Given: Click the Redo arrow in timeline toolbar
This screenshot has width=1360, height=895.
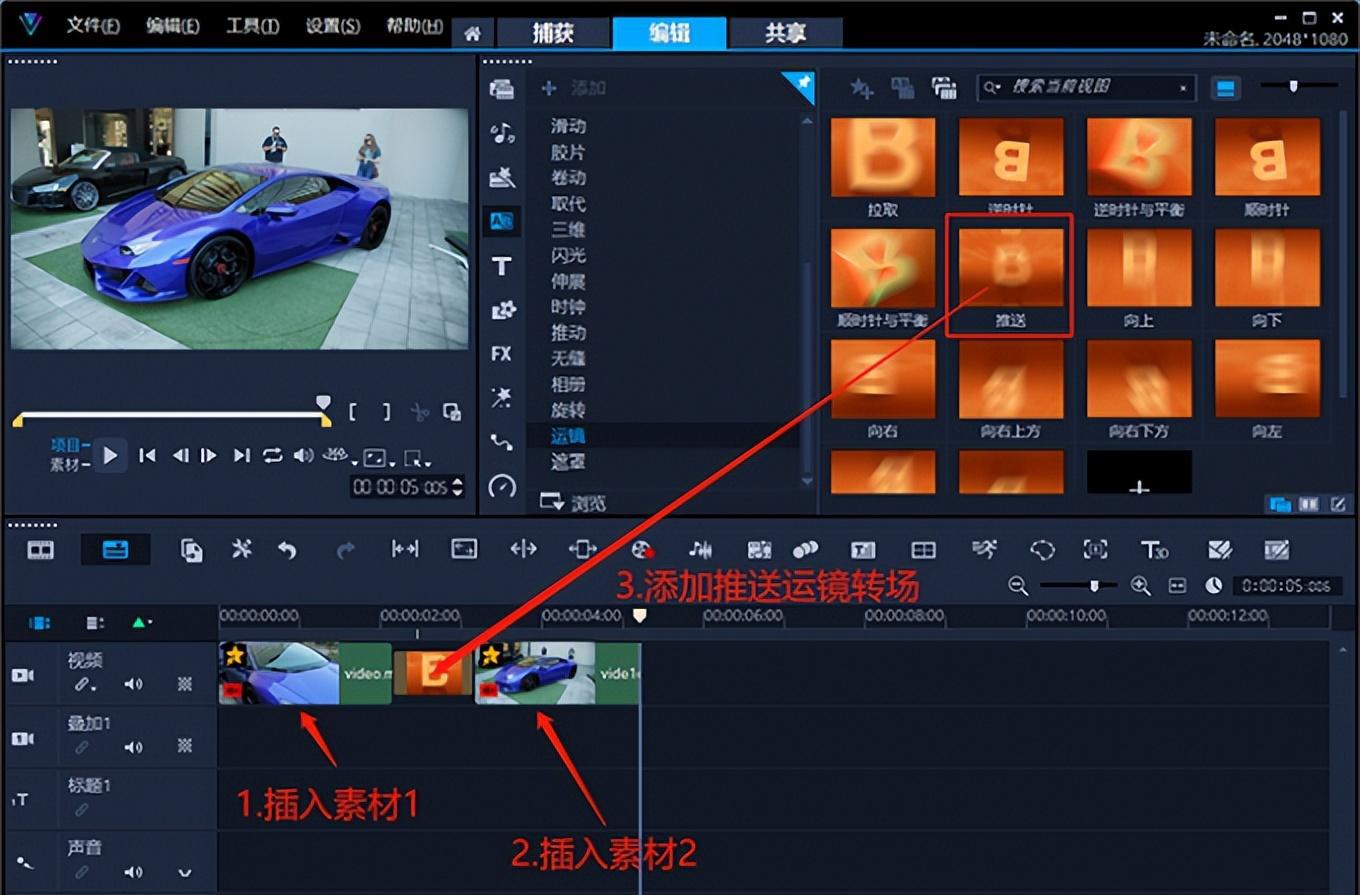Looking at the screenshot, I should coord(346,550).
